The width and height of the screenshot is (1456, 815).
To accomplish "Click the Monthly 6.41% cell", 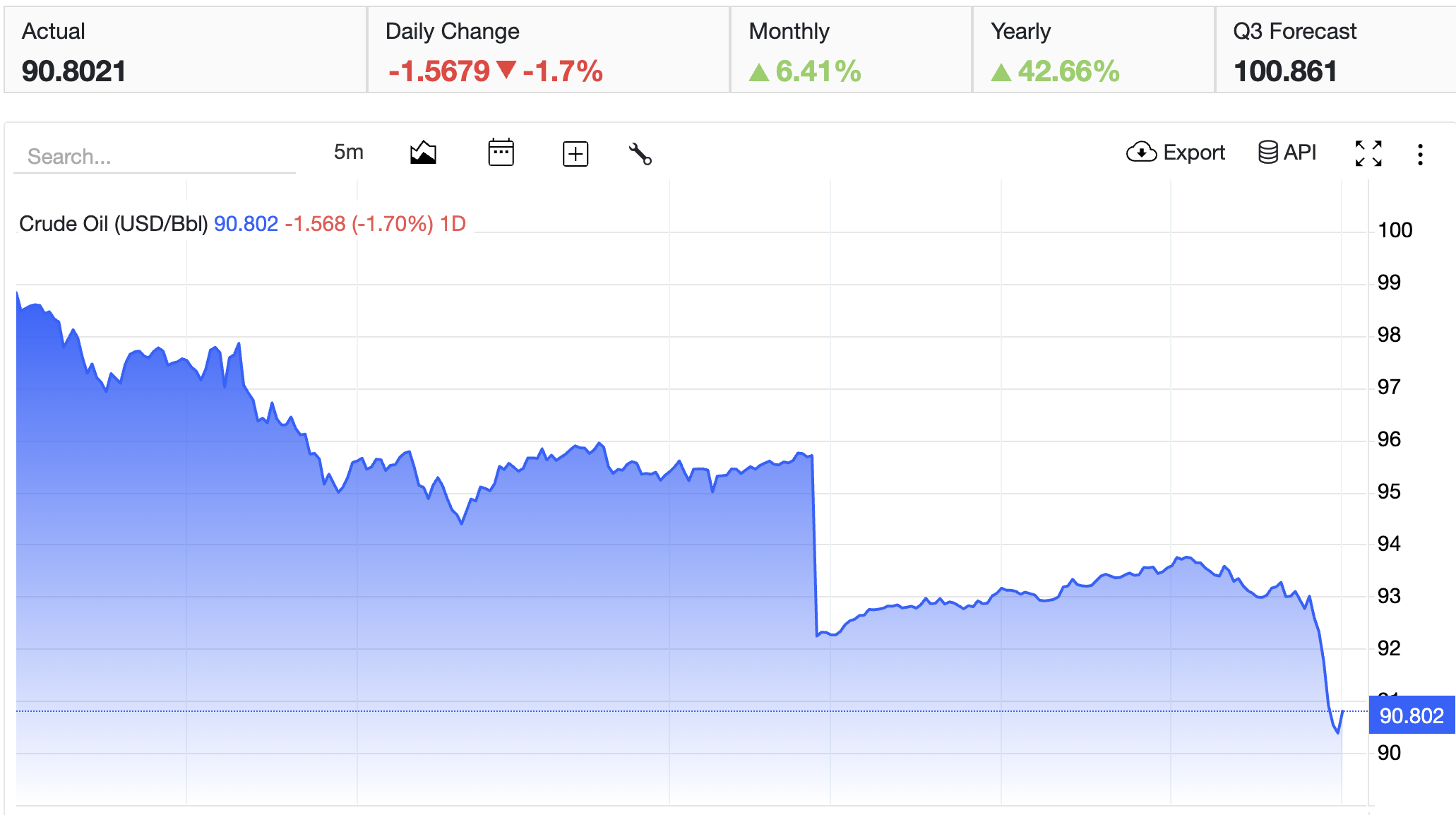I will coord(852,50).
